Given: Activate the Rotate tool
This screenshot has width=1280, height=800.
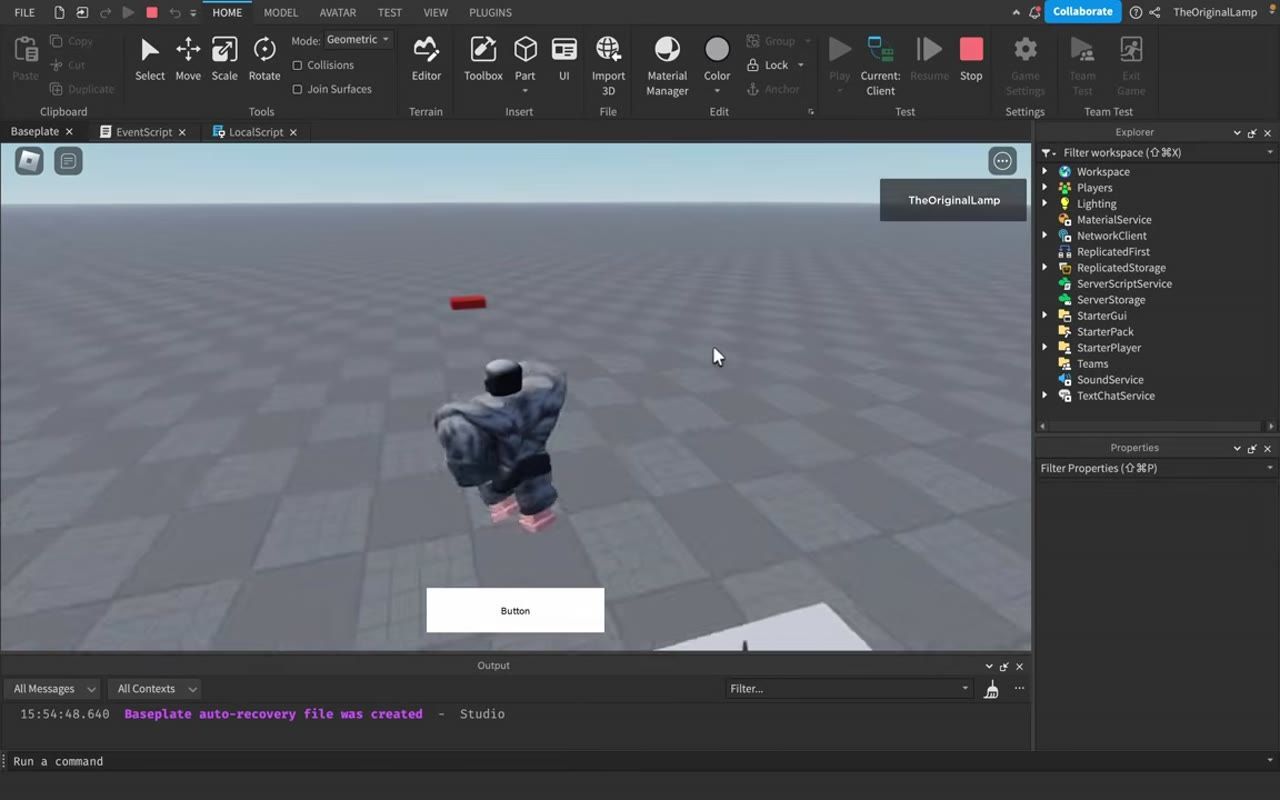Looking at the screenshot, I should tap(264, 60).
